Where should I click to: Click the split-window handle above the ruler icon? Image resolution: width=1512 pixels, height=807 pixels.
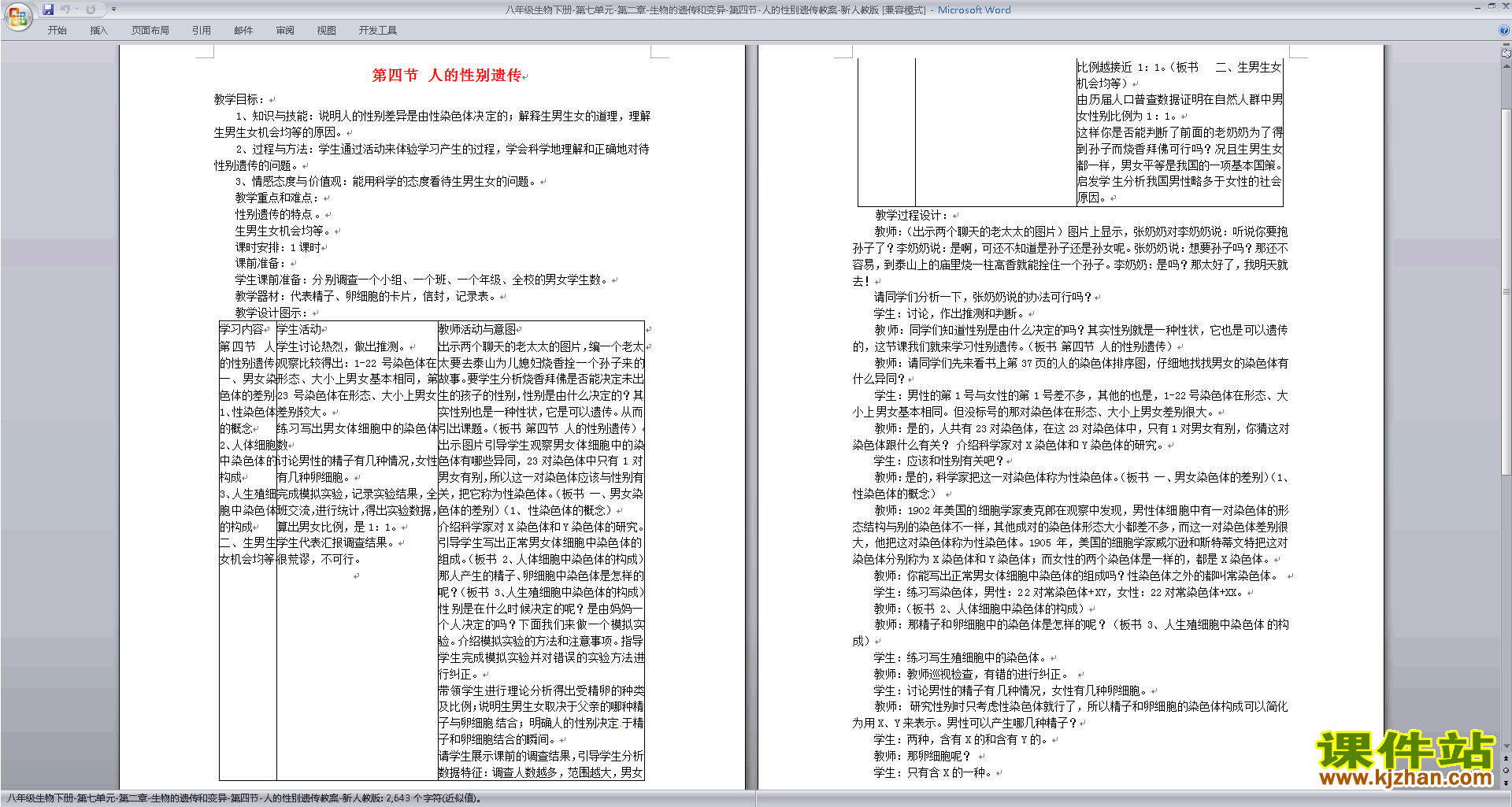coord(1506,46)
